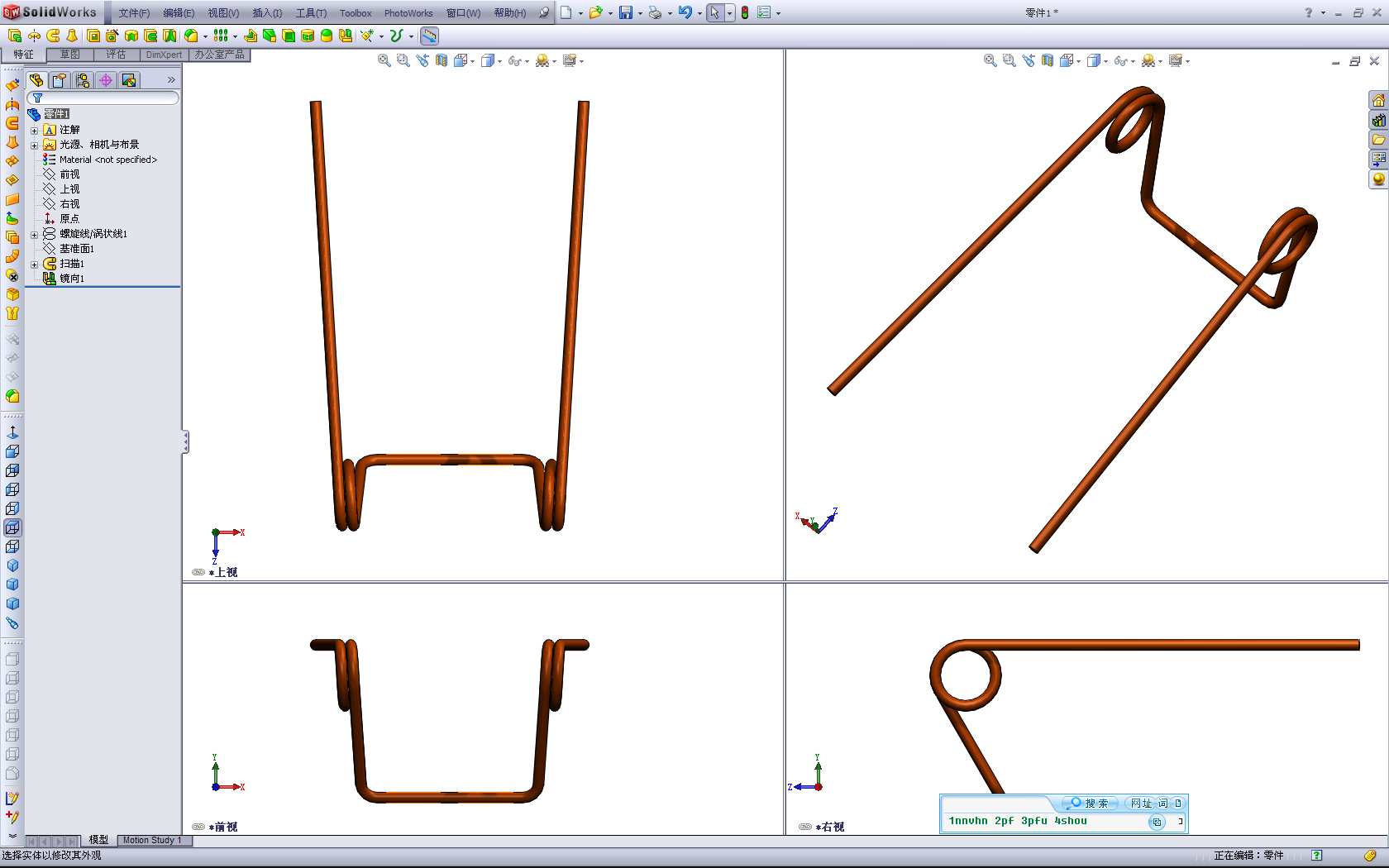Open dropdown arrow next to Select cursor tool
This screenshot has height=868, width=1389.
pyautogui.click(x=729, y=13)
